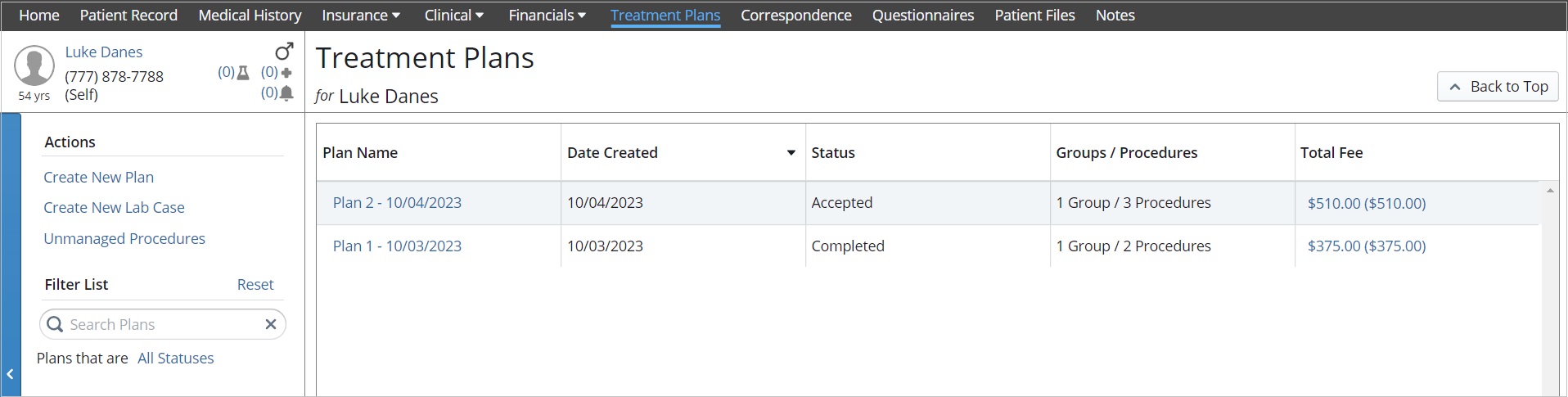Expand the Clinical dropdown menu
Screen dimensions: 1568x397
pos(453,16)
